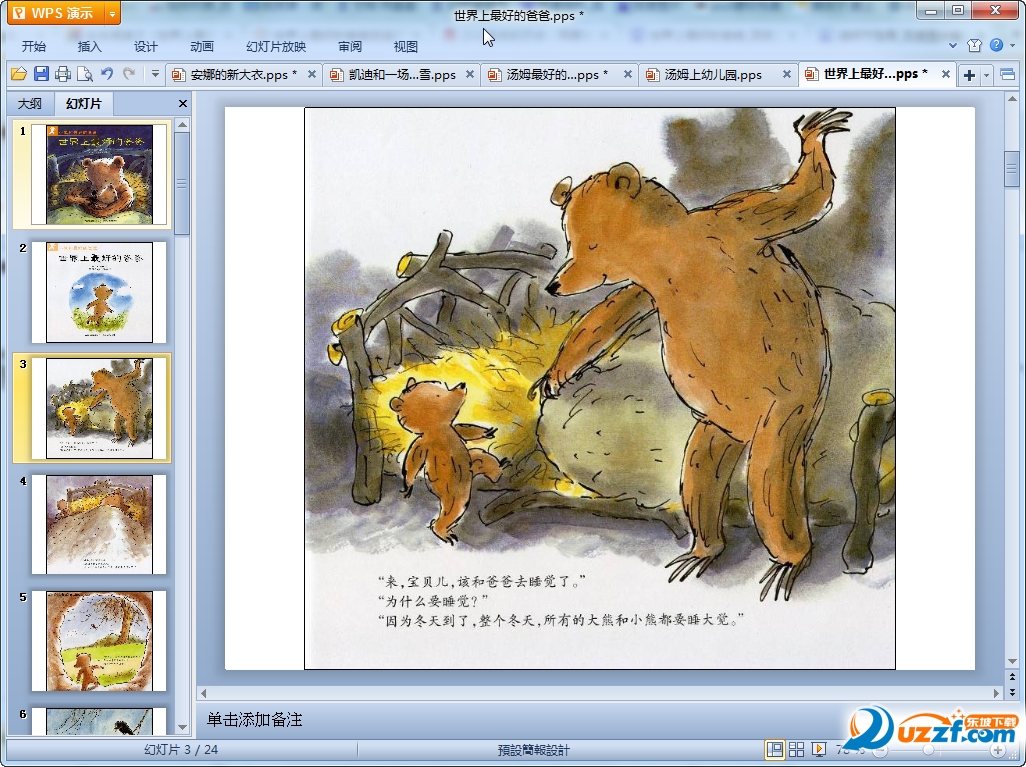Open a file with the folder icon
The width and height of the screenshot is (1026, 767).
click(19, 74)
